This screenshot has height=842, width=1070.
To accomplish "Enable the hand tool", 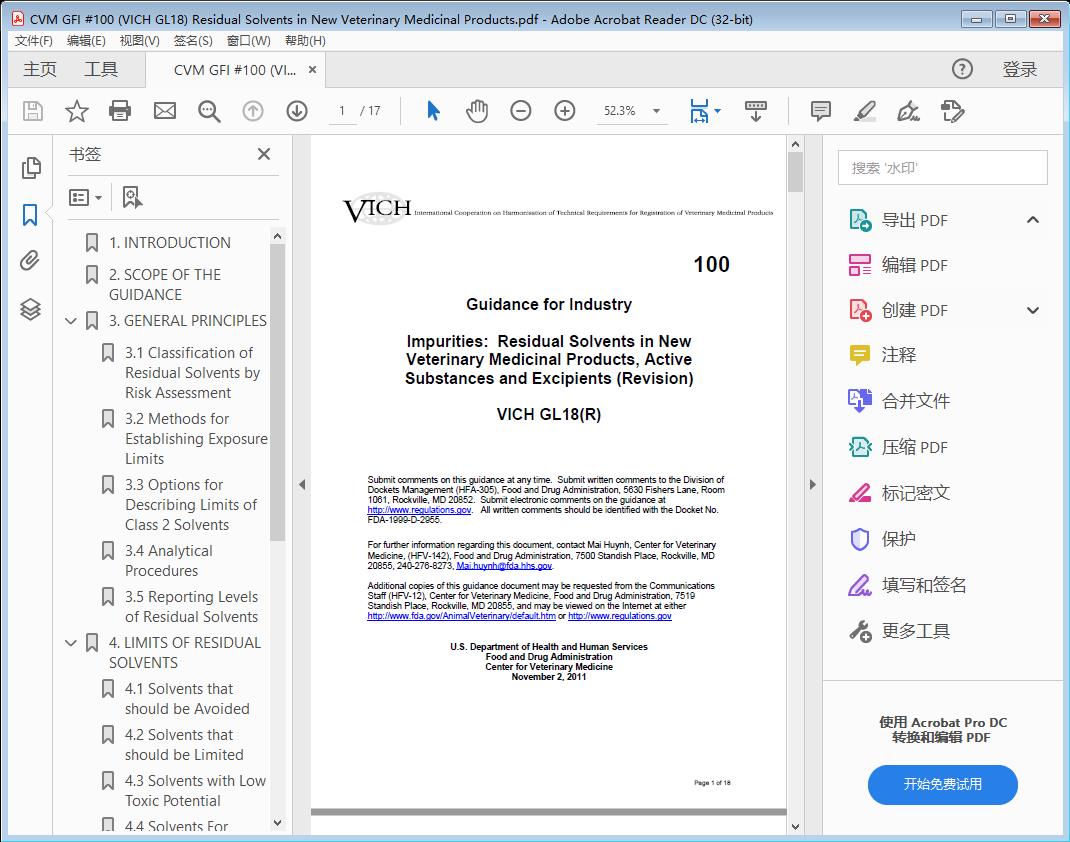I will [x=477, y=111].
